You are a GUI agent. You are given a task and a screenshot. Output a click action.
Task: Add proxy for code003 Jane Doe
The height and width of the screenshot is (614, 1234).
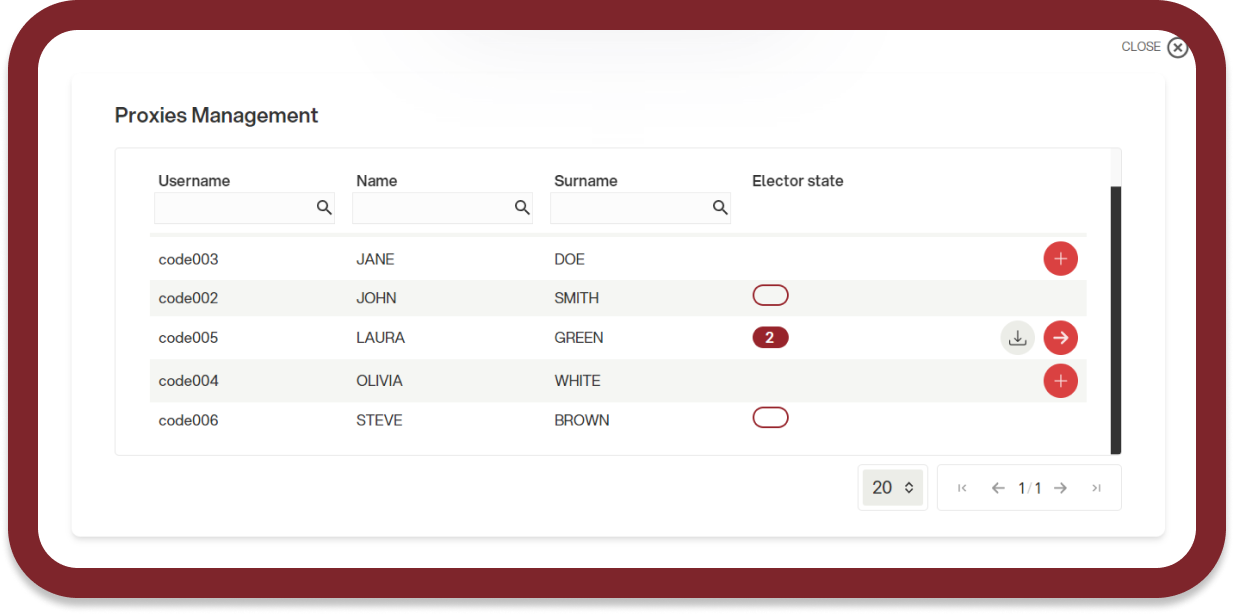tap(1061, 259)
